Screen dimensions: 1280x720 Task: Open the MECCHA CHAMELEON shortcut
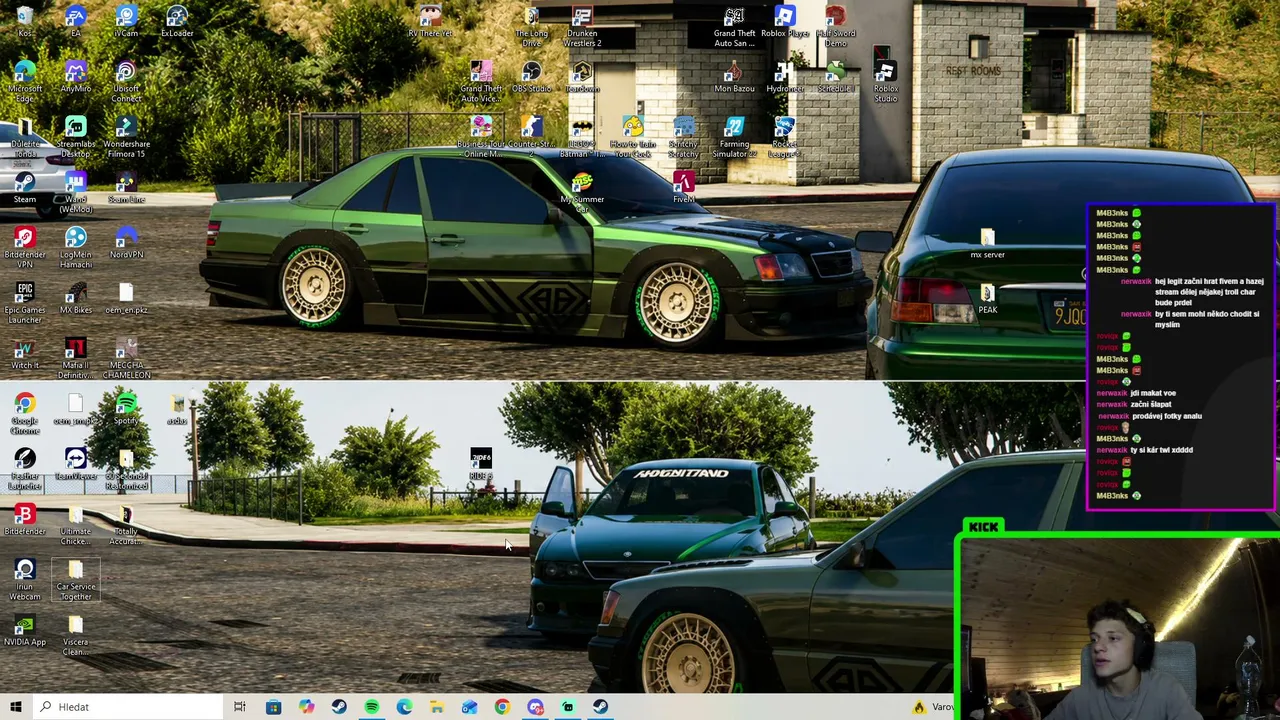click(126, 357)
